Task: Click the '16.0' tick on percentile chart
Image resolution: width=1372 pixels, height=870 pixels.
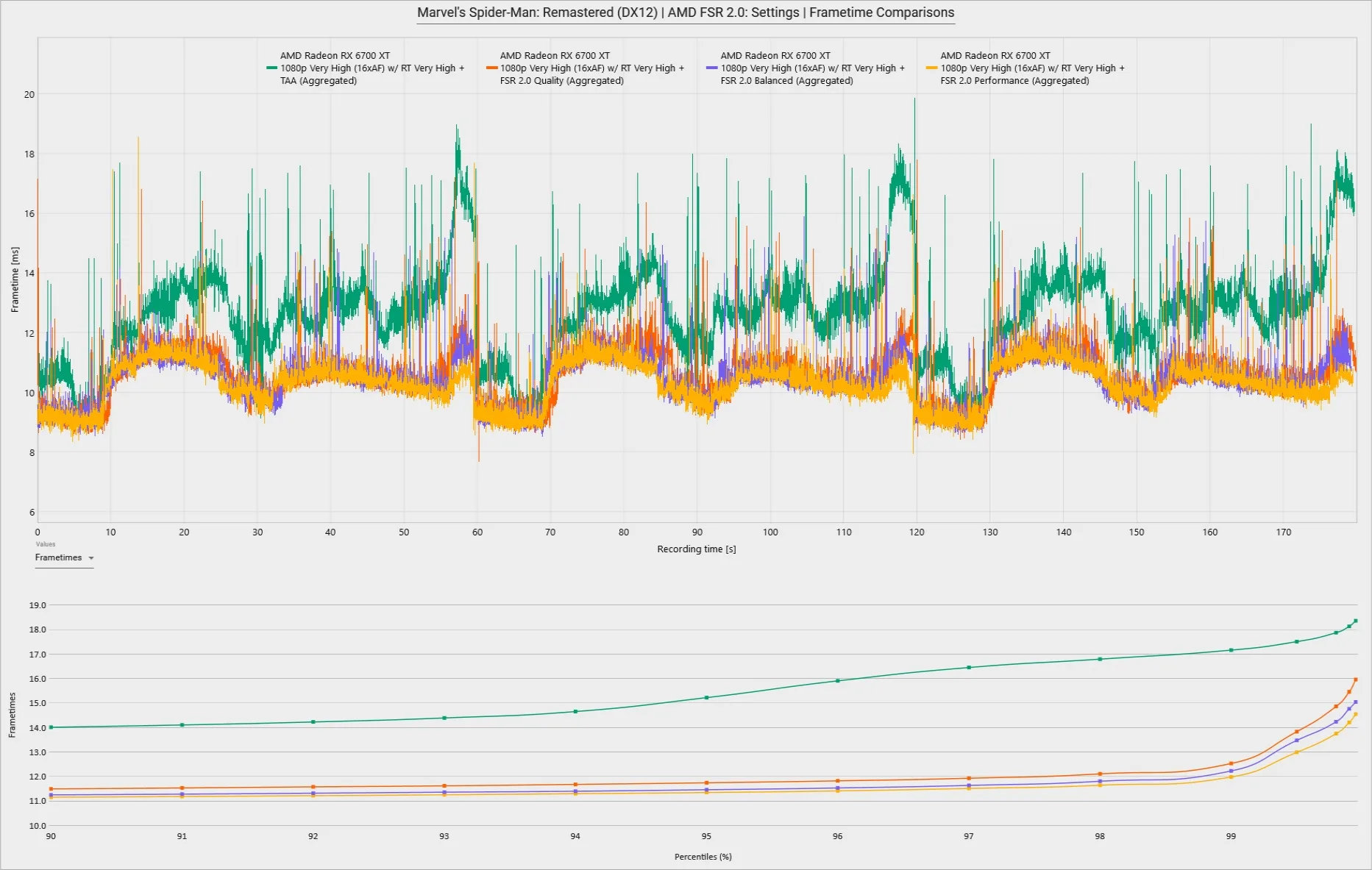Action: 38,679
